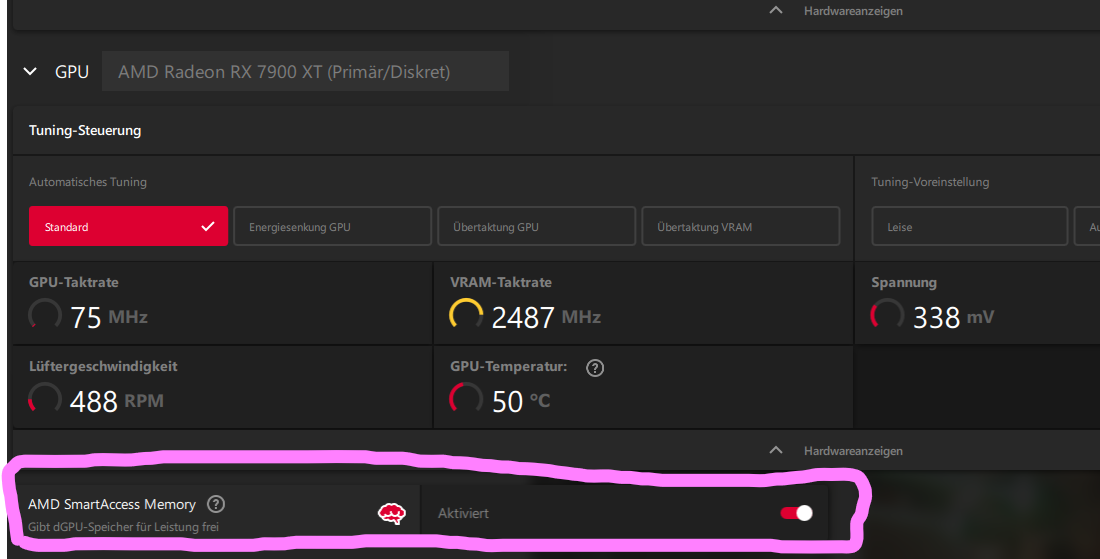Viewport: 1100px width, 559px height.
Task: Click the Automatisches Tuning label
Action: tap(88, 182)
